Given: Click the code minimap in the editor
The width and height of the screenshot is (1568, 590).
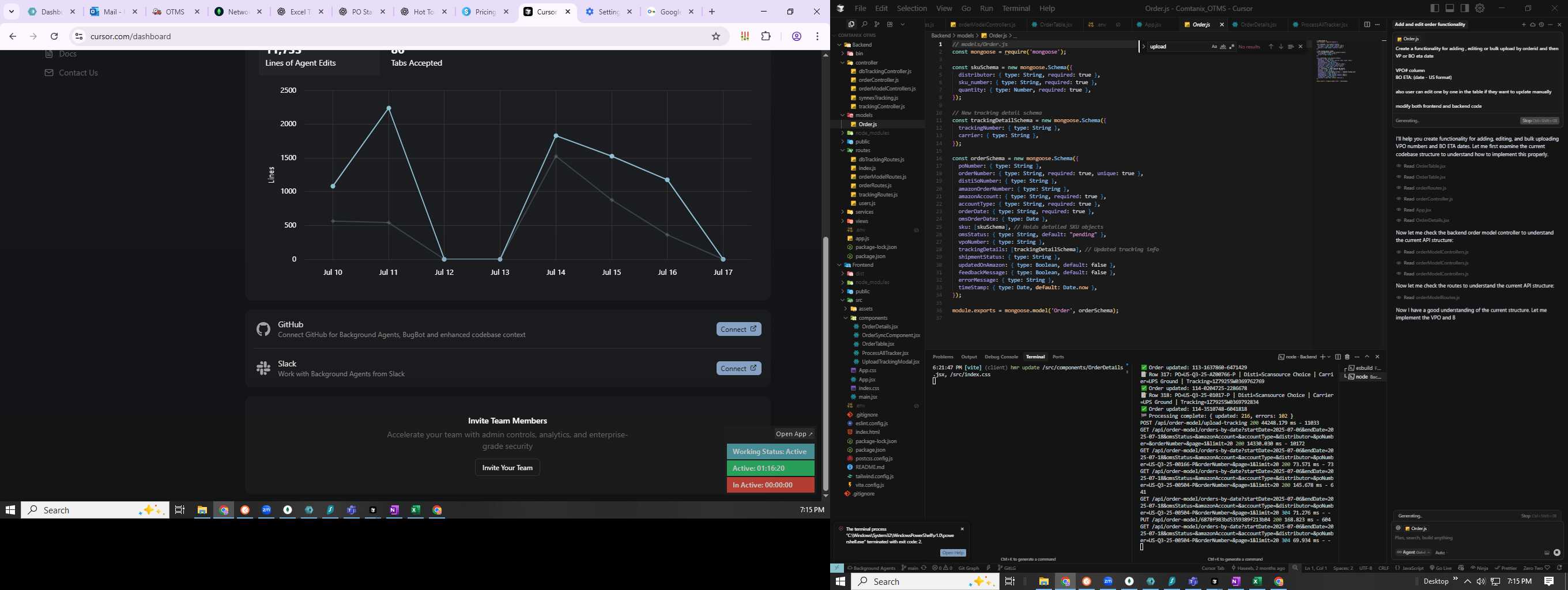Looking at the screenshot, I should pos(1336,61).
